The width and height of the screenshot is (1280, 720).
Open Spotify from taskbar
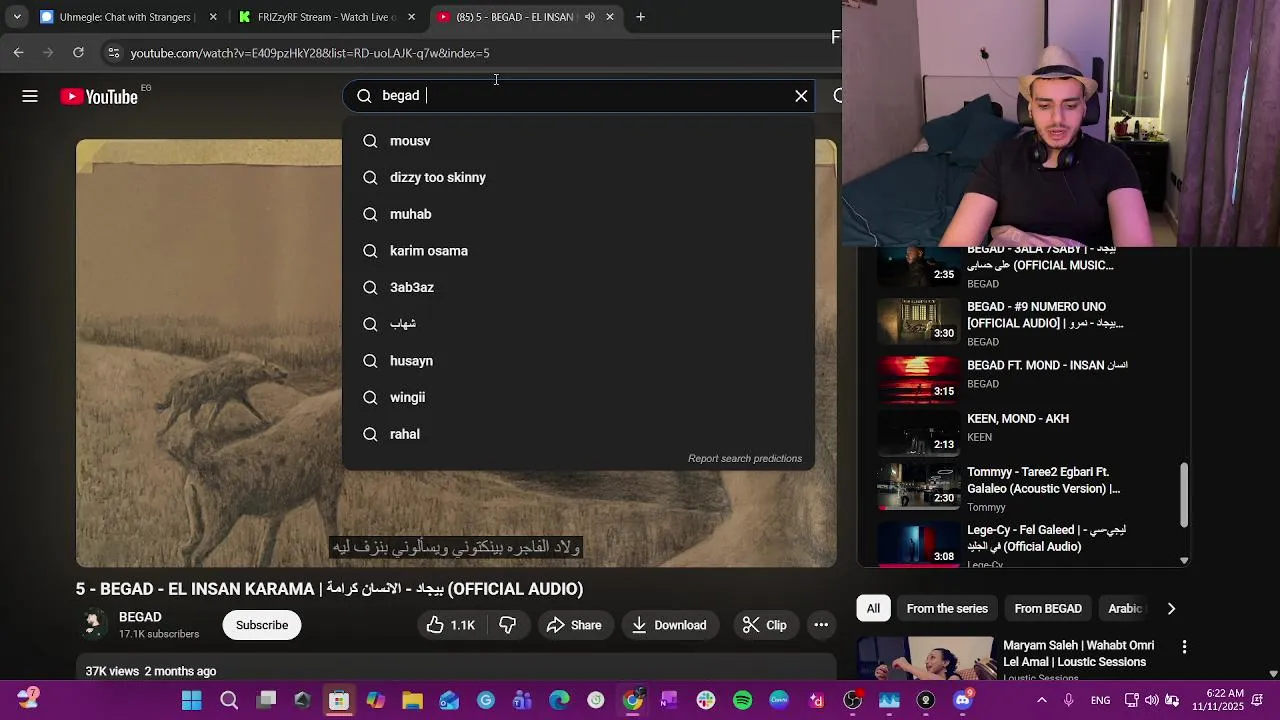tap(743, 700)
